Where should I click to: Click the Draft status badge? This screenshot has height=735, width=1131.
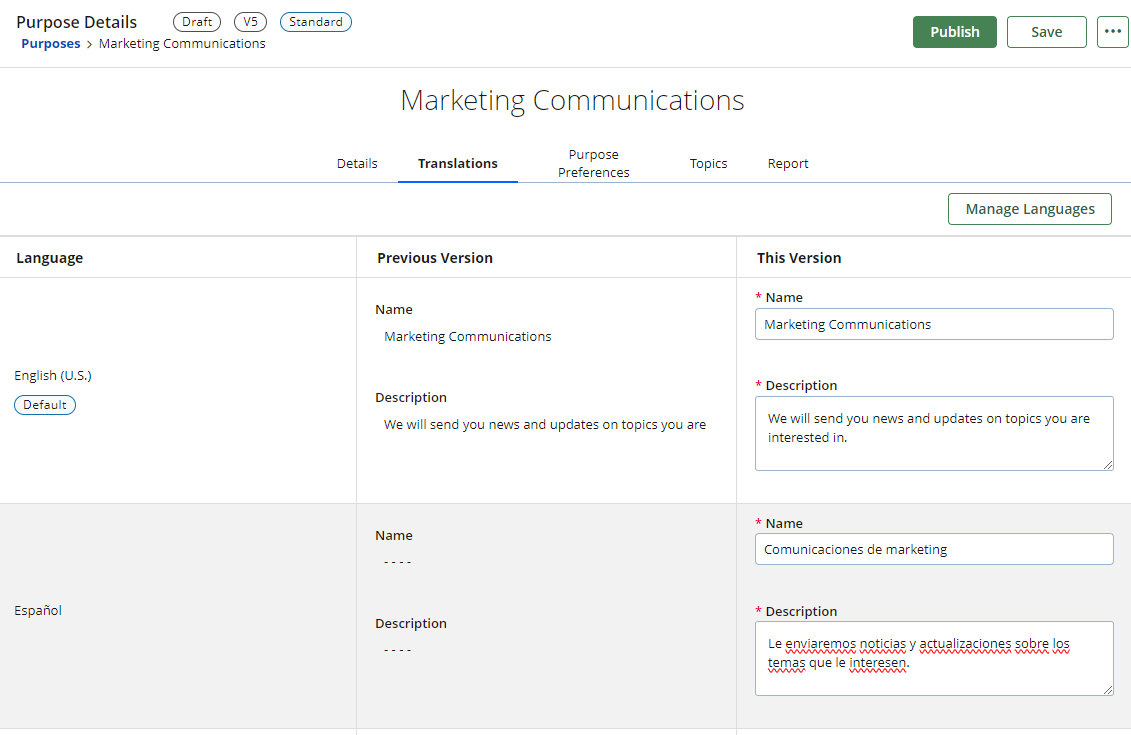click(197, 22)
